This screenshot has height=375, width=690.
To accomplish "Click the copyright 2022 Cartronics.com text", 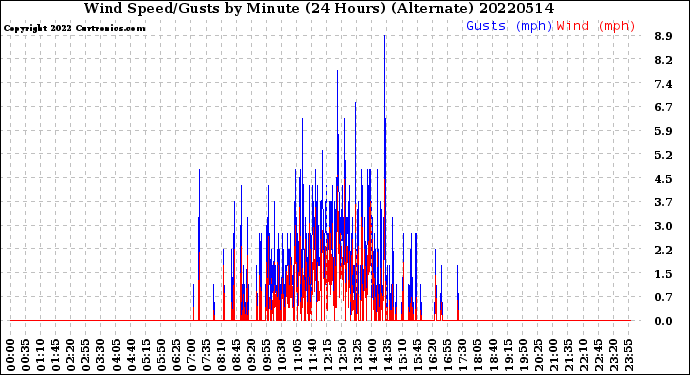I will (x=74, y=28).
